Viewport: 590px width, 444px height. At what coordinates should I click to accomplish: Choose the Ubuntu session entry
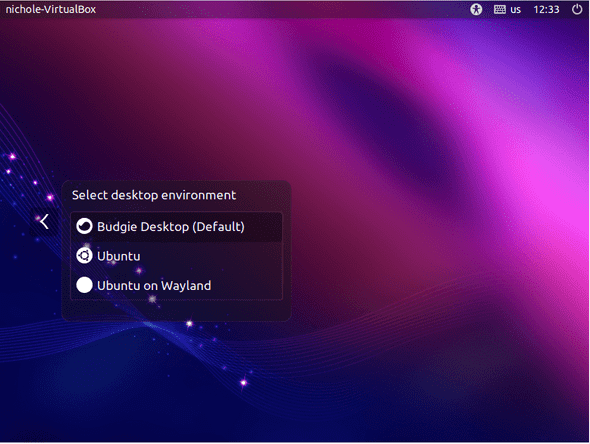pyautogui.click(x=176, y=256)
